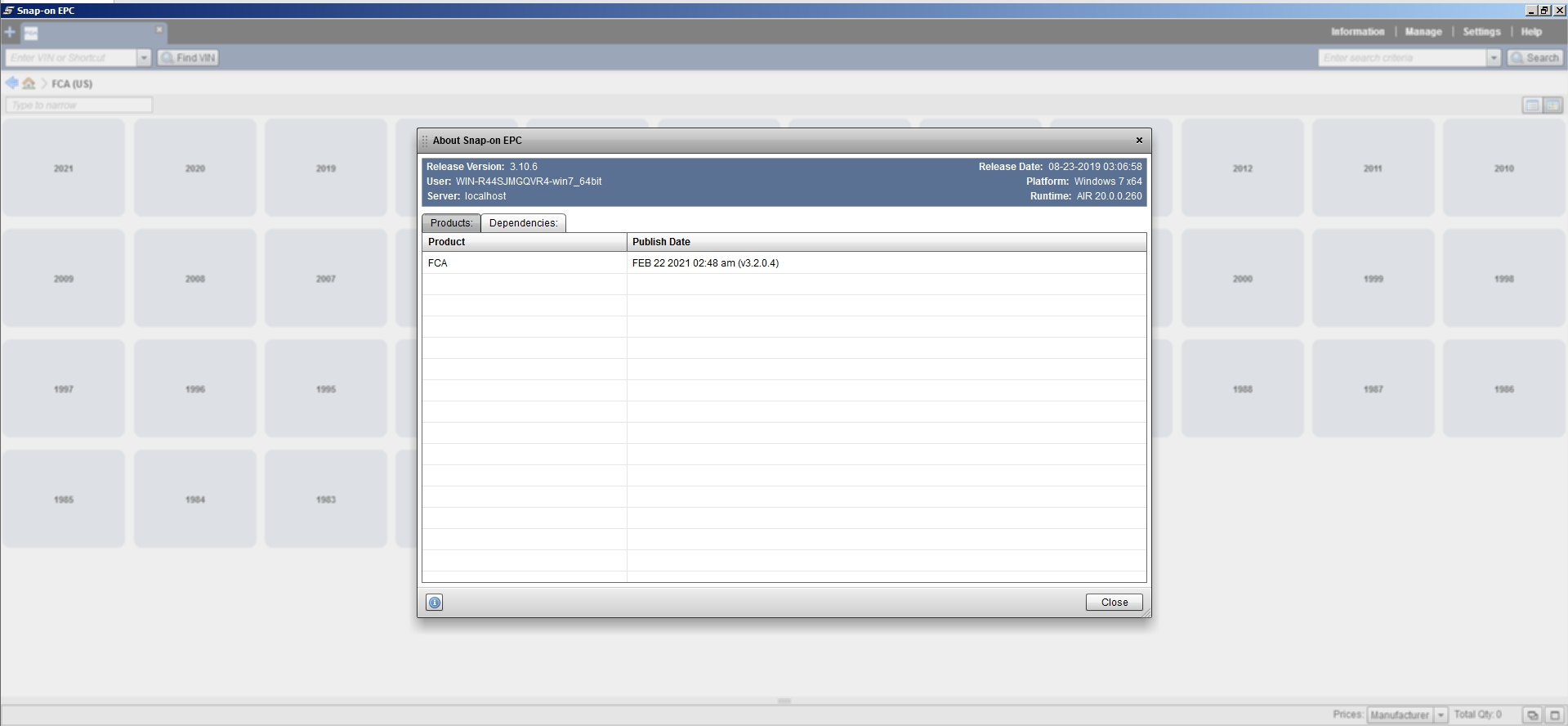
Task: Open the 2020 model year tile
Action: (x=195, y=168)
